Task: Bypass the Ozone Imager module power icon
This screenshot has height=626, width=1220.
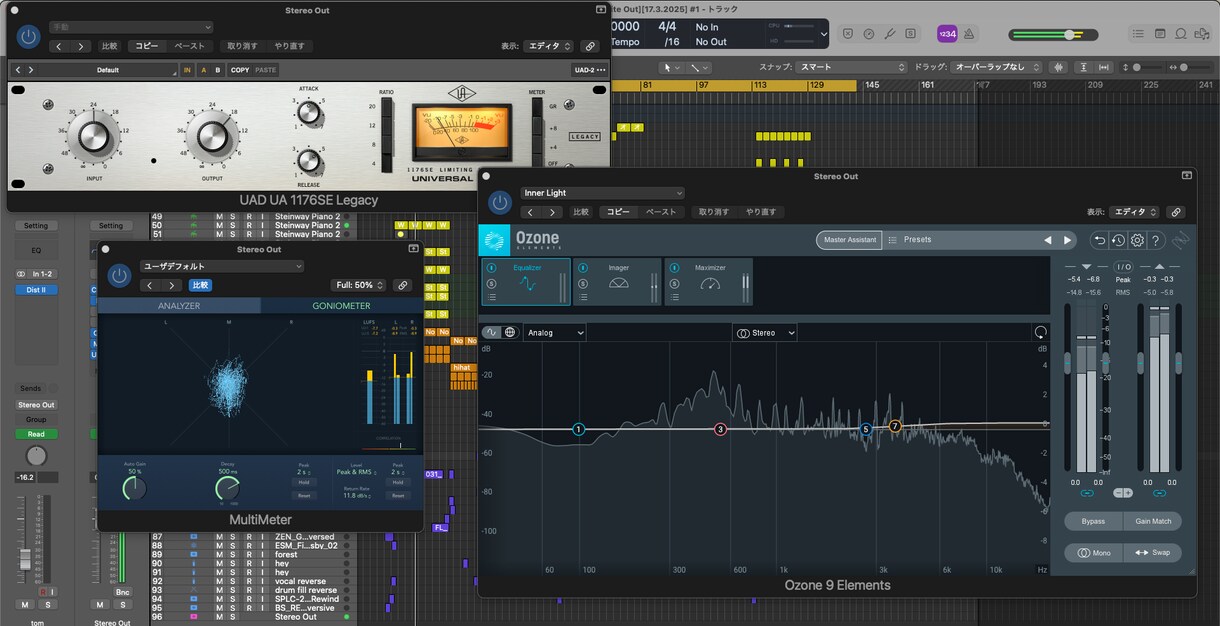Action: (583, 268)
